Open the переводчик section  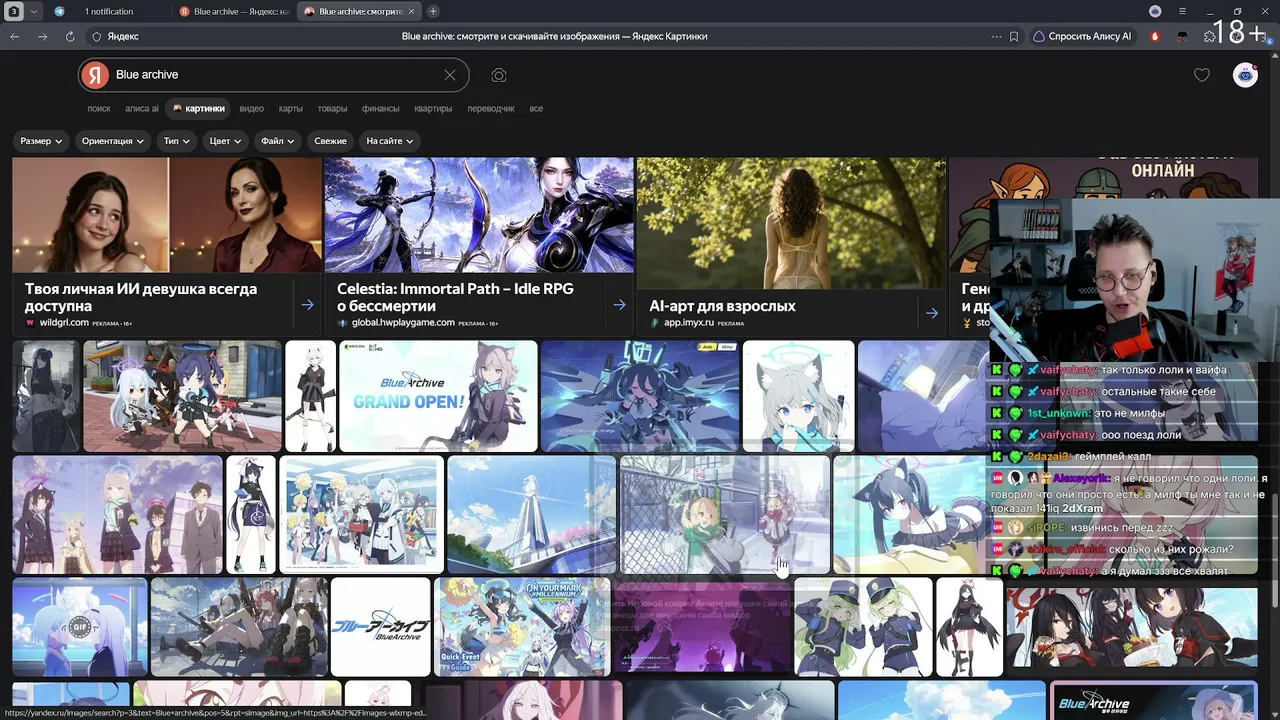coord(491,108)
